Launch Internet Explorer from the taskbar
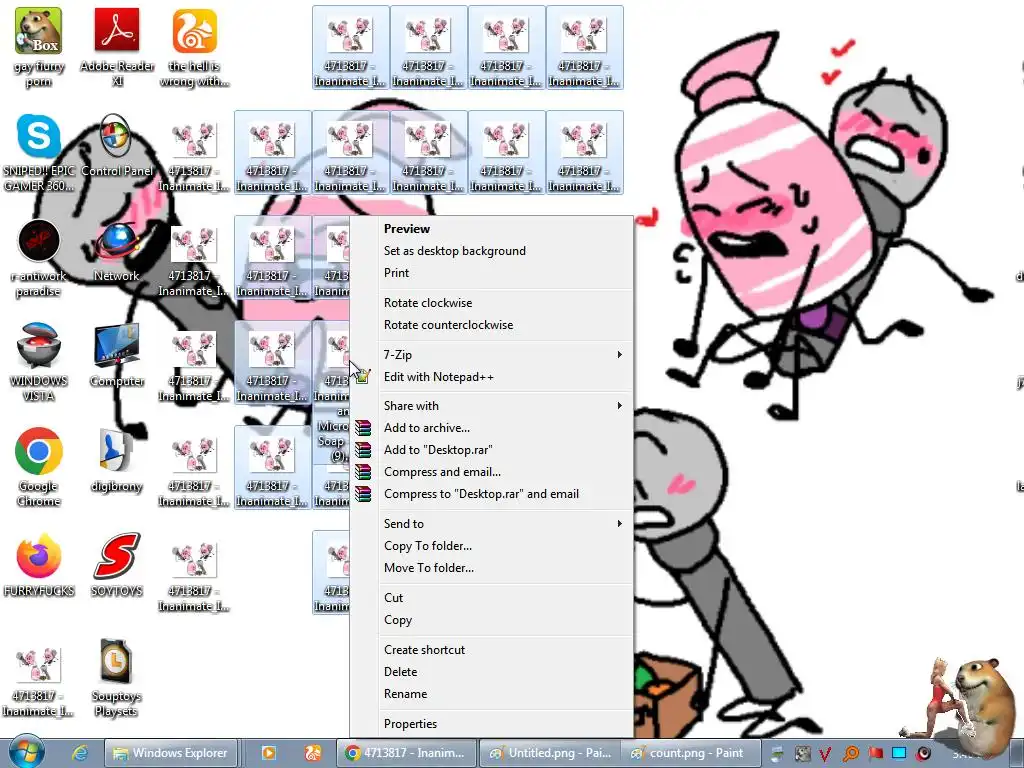Viewport: 1024px width, 768px height. pyautogui.click(x=80, y=753)
